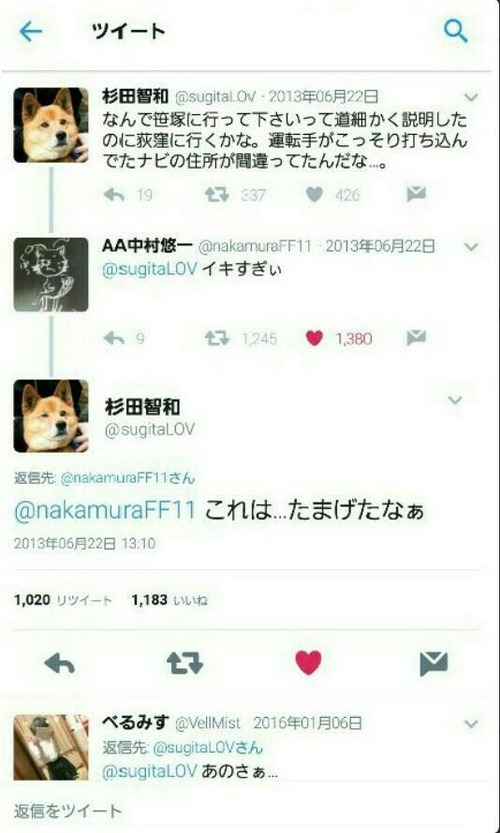The height and width of the screenshot is (833, 500).
Task: Expand options chevron on first 杉田智和 tweet
Action: tap(471, 97)
